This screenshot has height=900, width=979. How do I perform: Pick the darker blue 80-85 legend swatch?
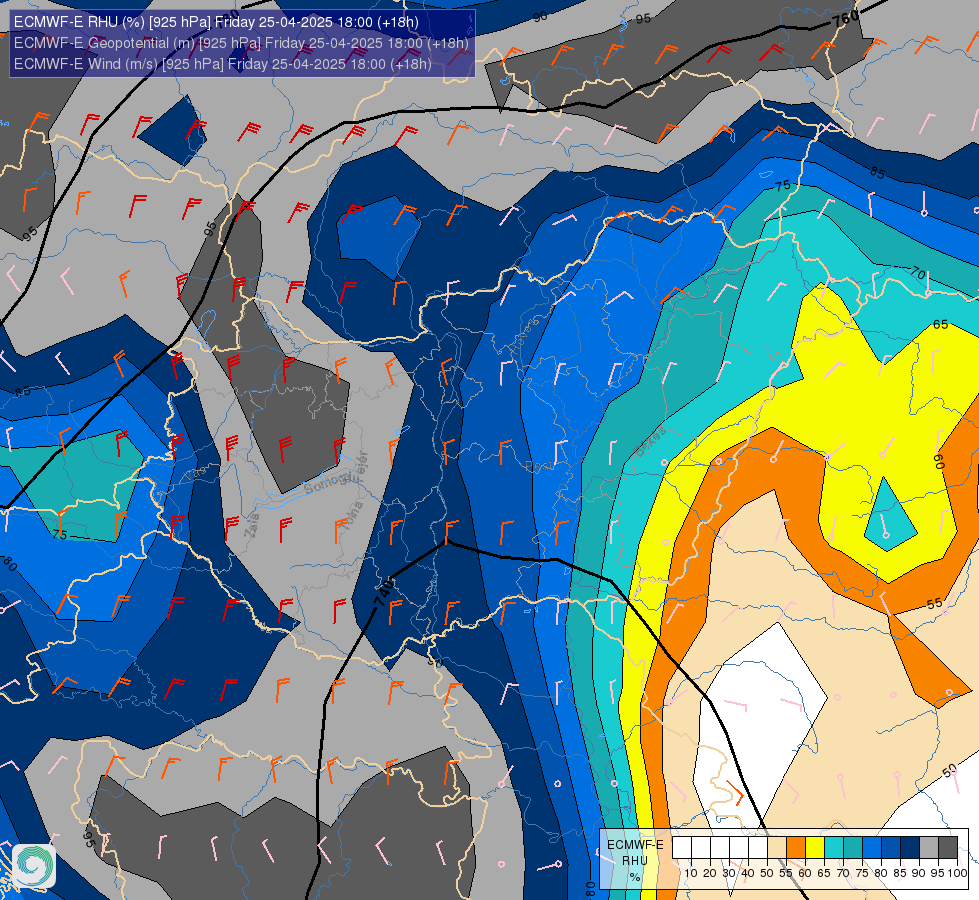click(x=891, y=848)
